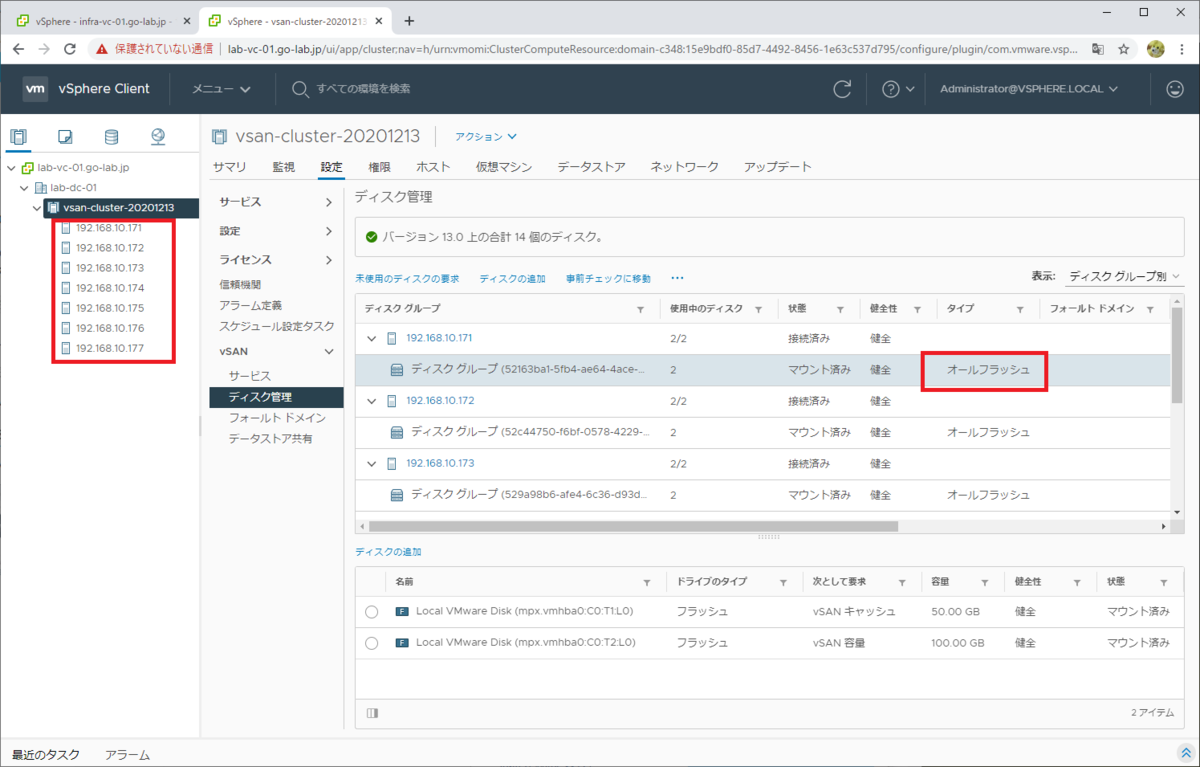Switch to the サマリ tab
1200x767 pixels.
click(x=230, y=167)
